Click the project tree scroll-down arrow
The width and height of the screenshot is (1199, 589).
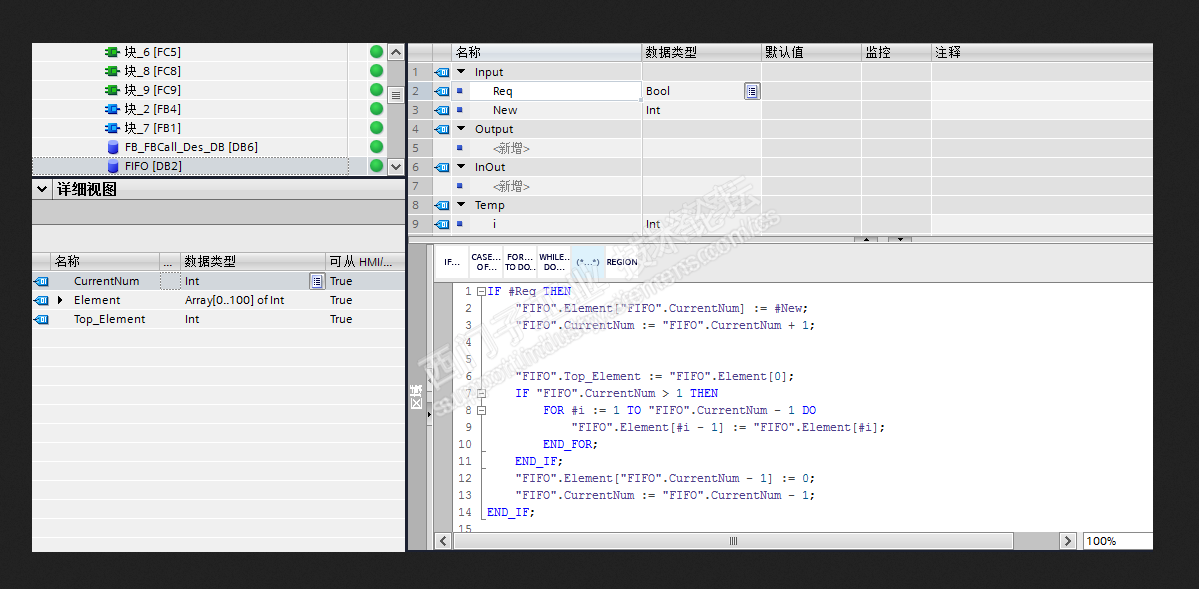click(395, 166)
